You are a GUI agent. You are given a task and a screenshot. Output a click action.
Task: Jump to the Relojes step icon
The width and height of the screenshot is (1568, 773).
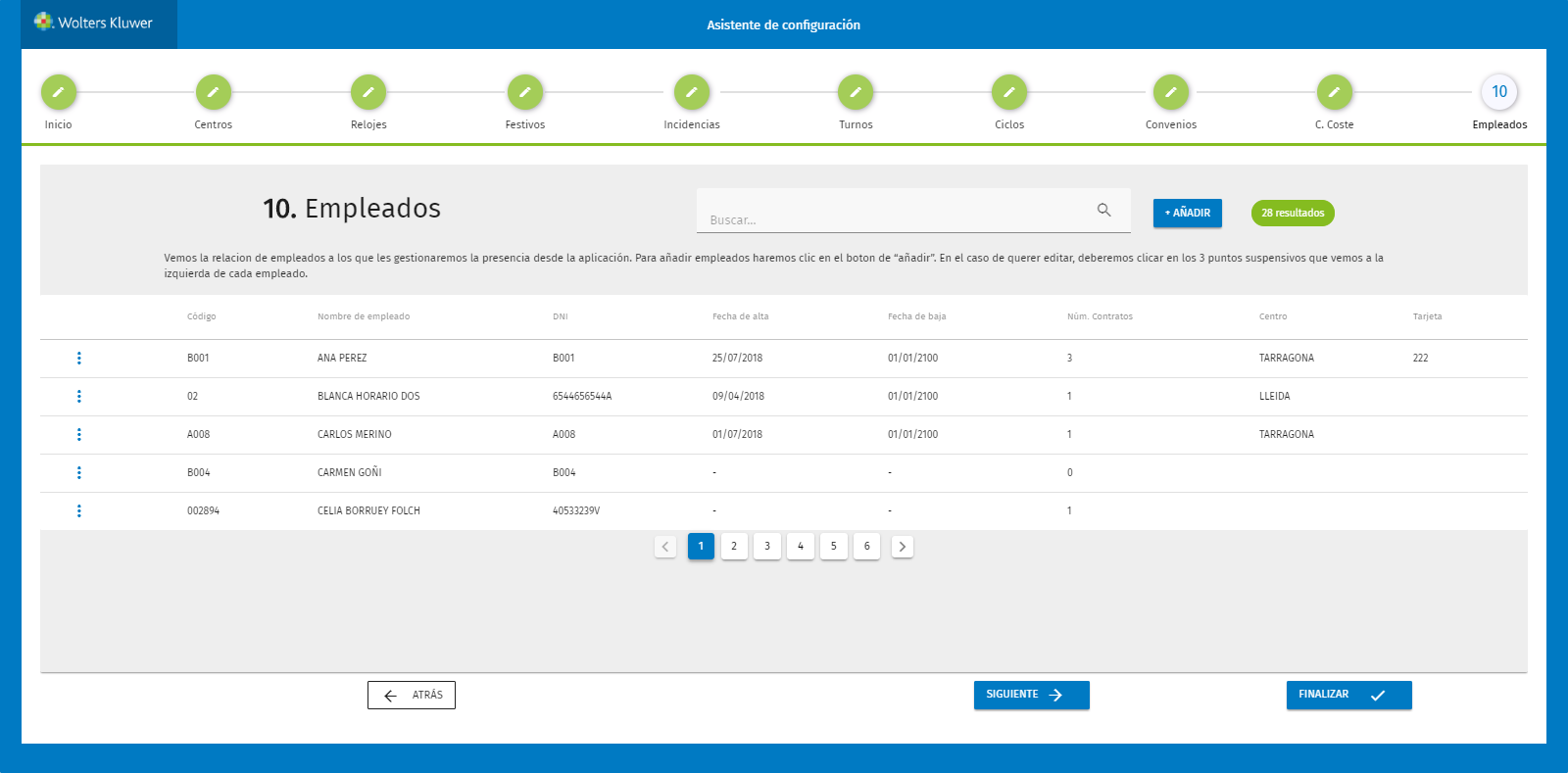[x=368, y=92]
